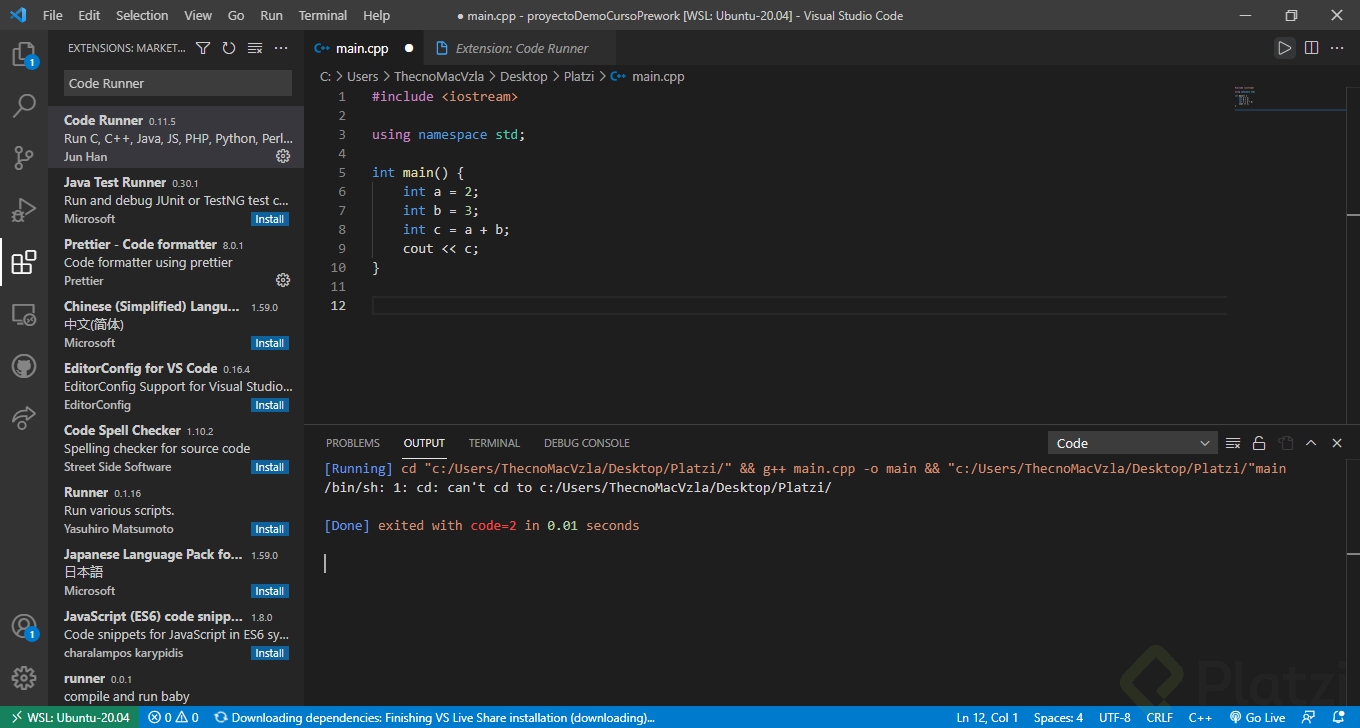Viewport: 1360px width, 728px height.
Task: Switch to the main.cpp editor tab
Action: click(x=364, y=48)
